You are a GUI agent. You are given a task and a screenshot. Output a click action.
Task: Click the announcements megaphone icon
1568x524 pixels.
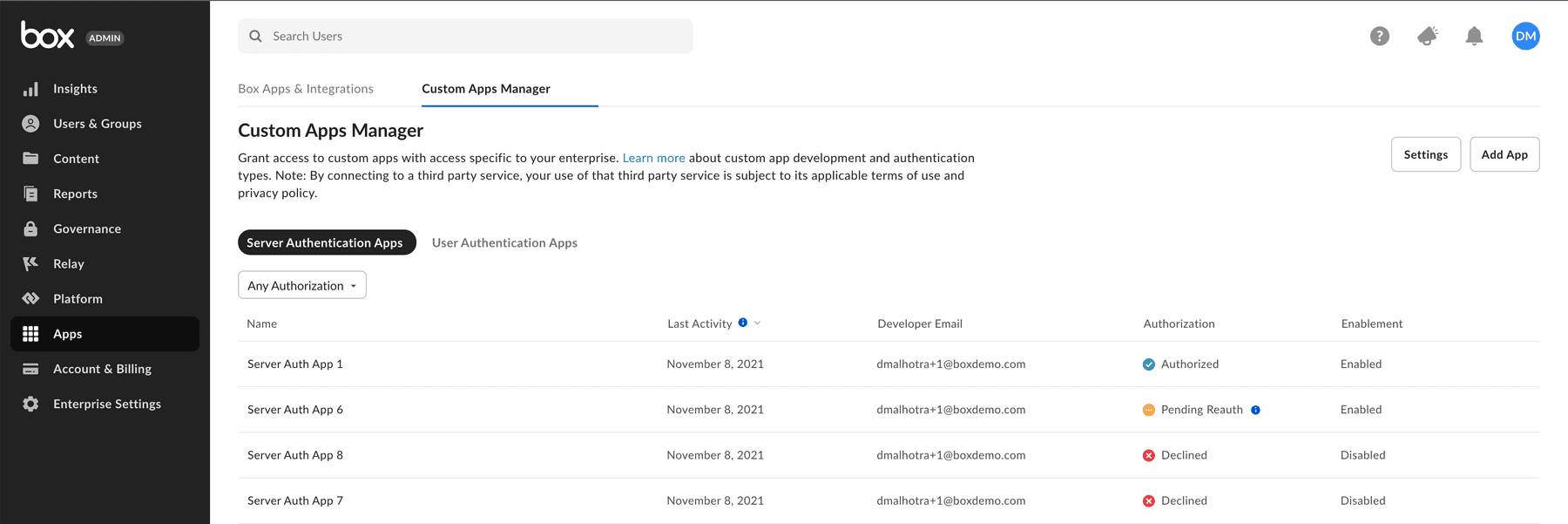[1427, 36]
